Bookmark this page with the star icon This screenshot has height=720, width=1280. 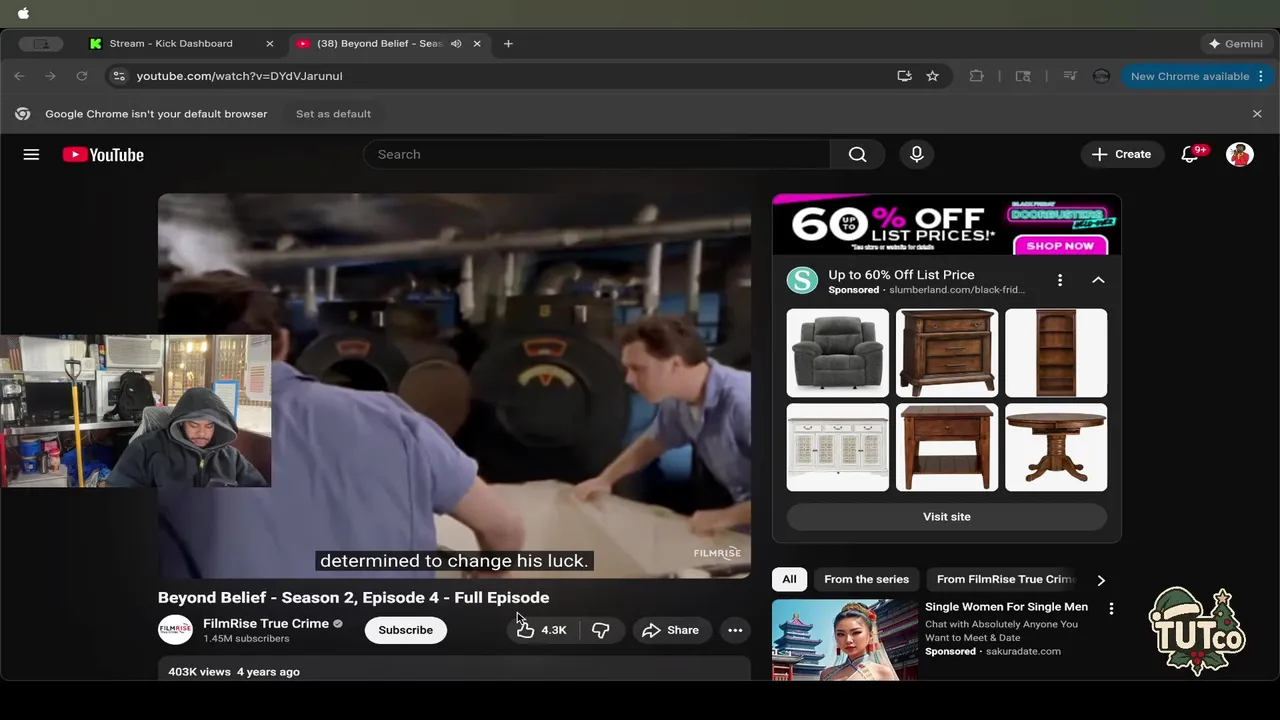click(x=932, y=76)
